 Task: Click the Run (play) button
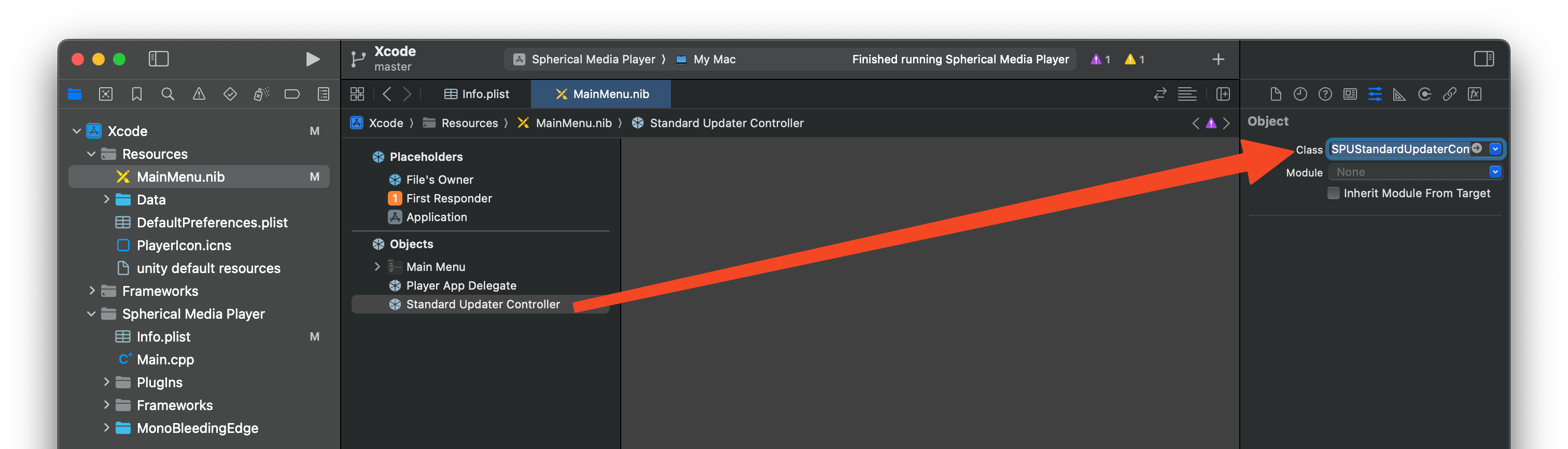[312, 59]
